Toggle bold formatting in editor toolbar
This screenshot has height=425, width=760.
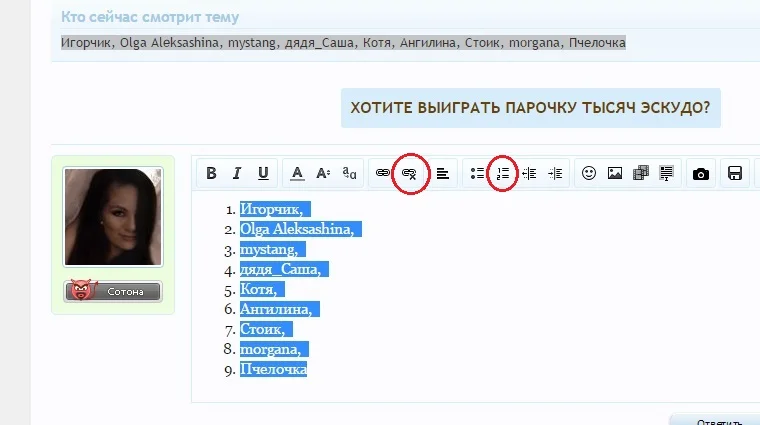[x=211, y=173]
